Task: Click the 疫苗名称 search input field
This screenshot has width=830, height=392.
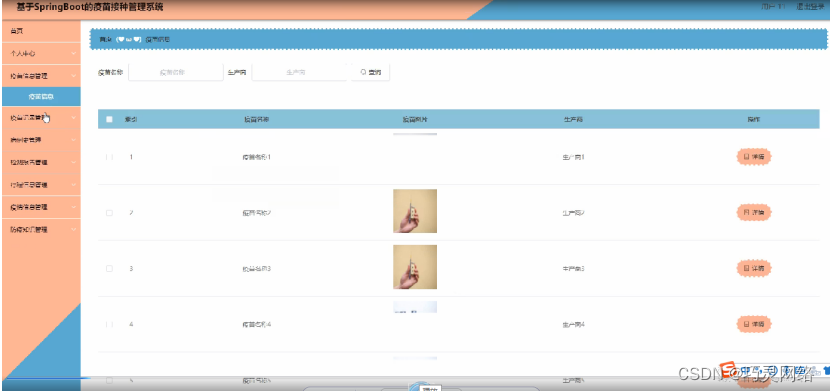Action: point(176,72)
